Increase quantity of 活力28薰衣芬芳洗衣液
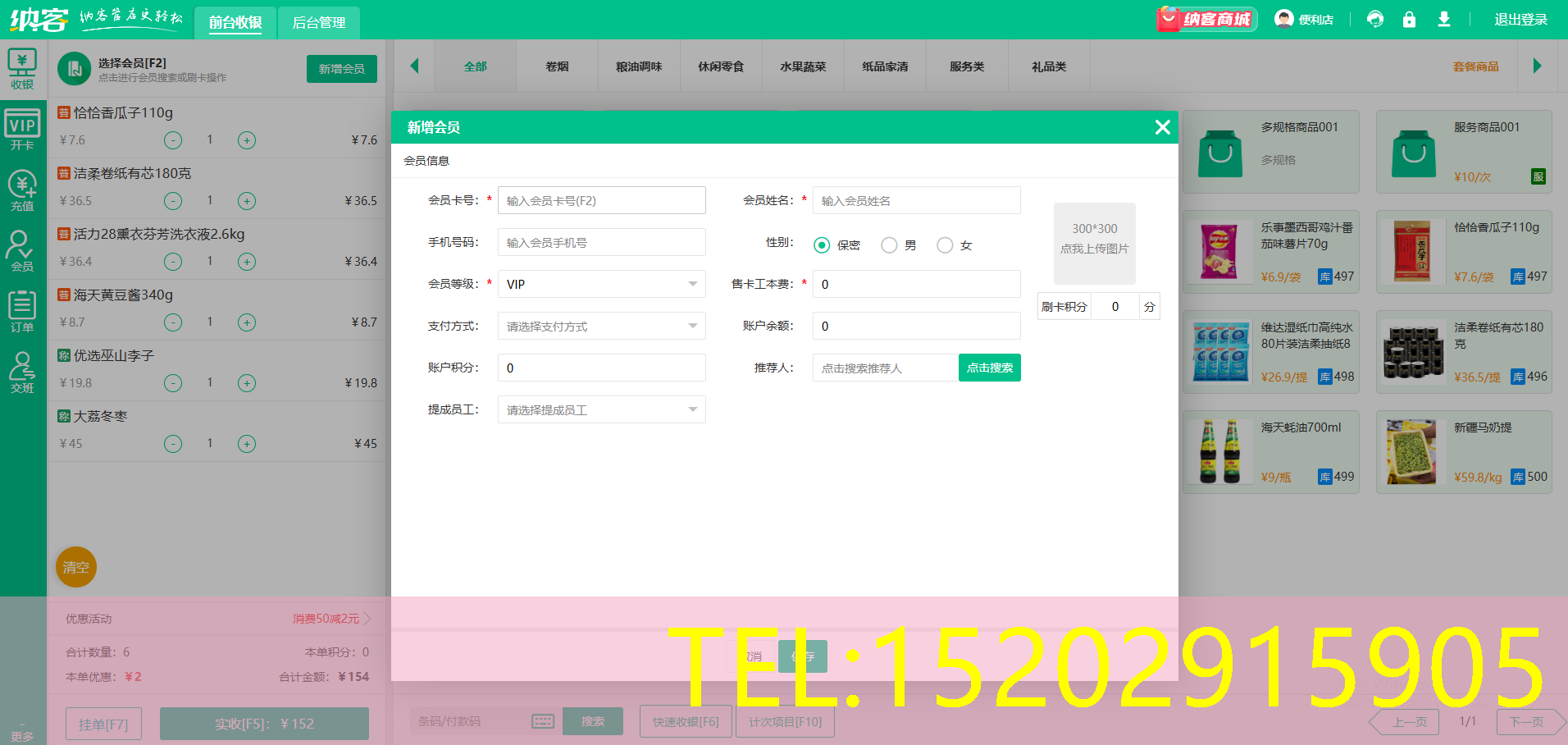The image size is (1568, 745). pos(247,262)
